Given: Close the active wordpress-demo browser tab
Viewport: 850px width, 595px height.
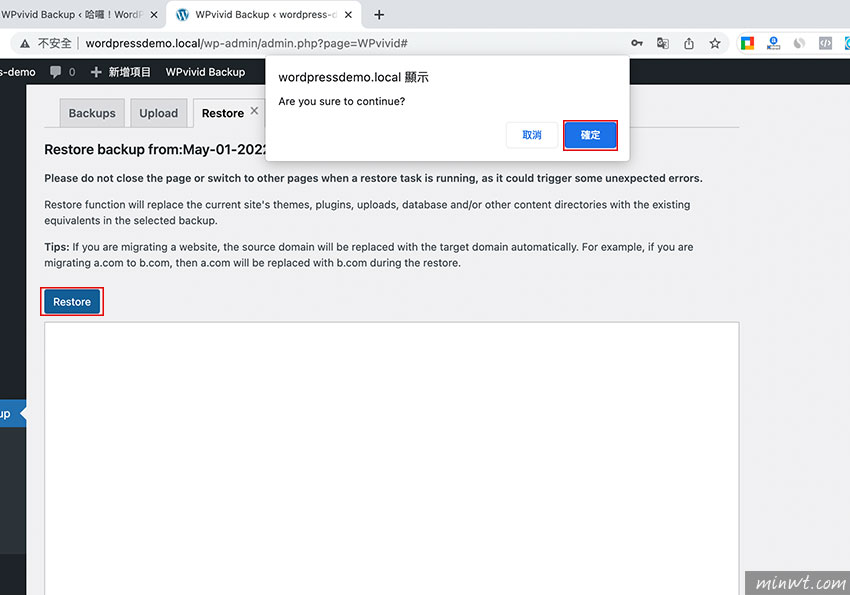Looking at the screenshot, I should point(348,15).
